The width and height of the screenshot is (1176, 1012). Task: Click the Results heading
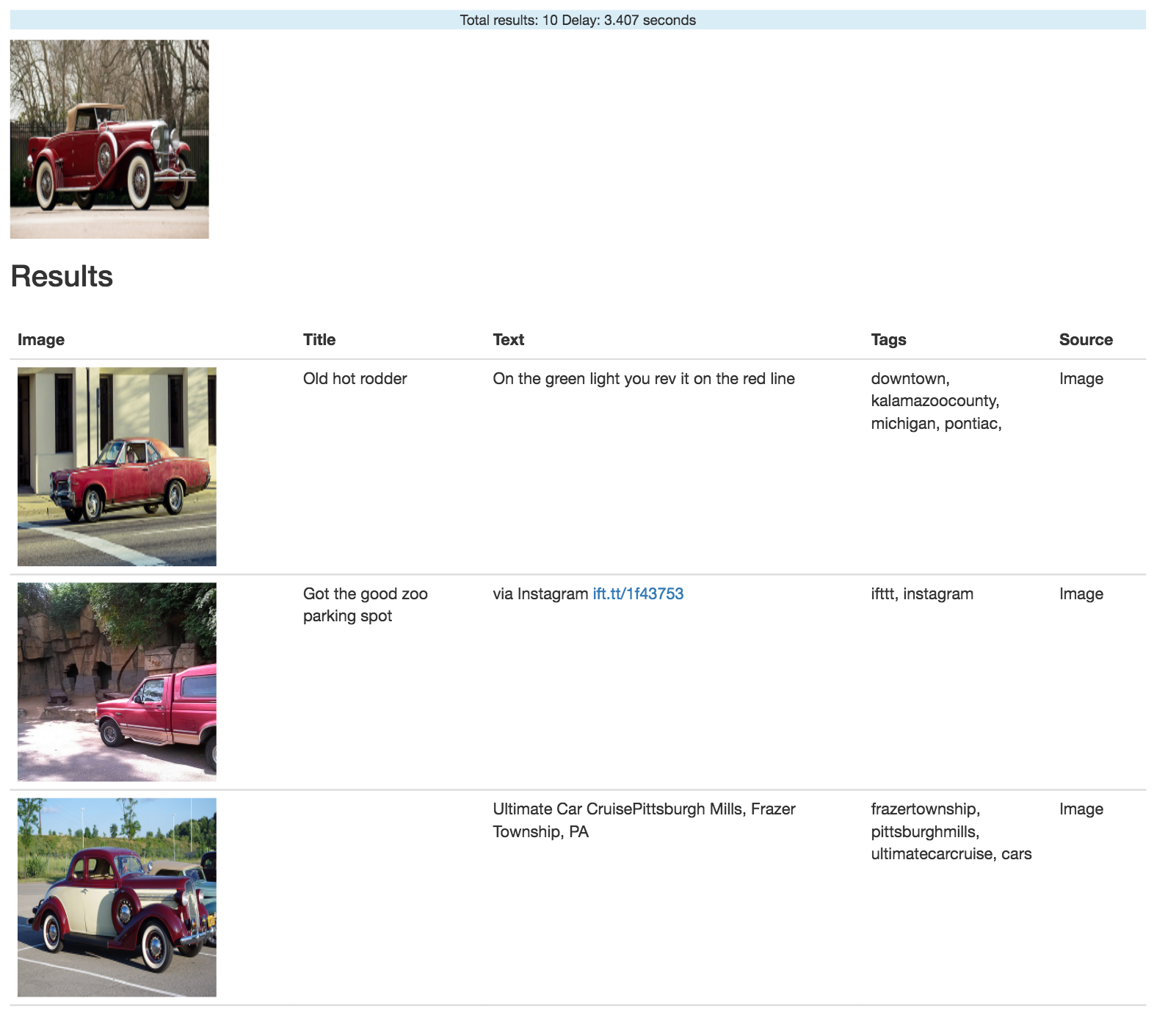click(62, 276)
